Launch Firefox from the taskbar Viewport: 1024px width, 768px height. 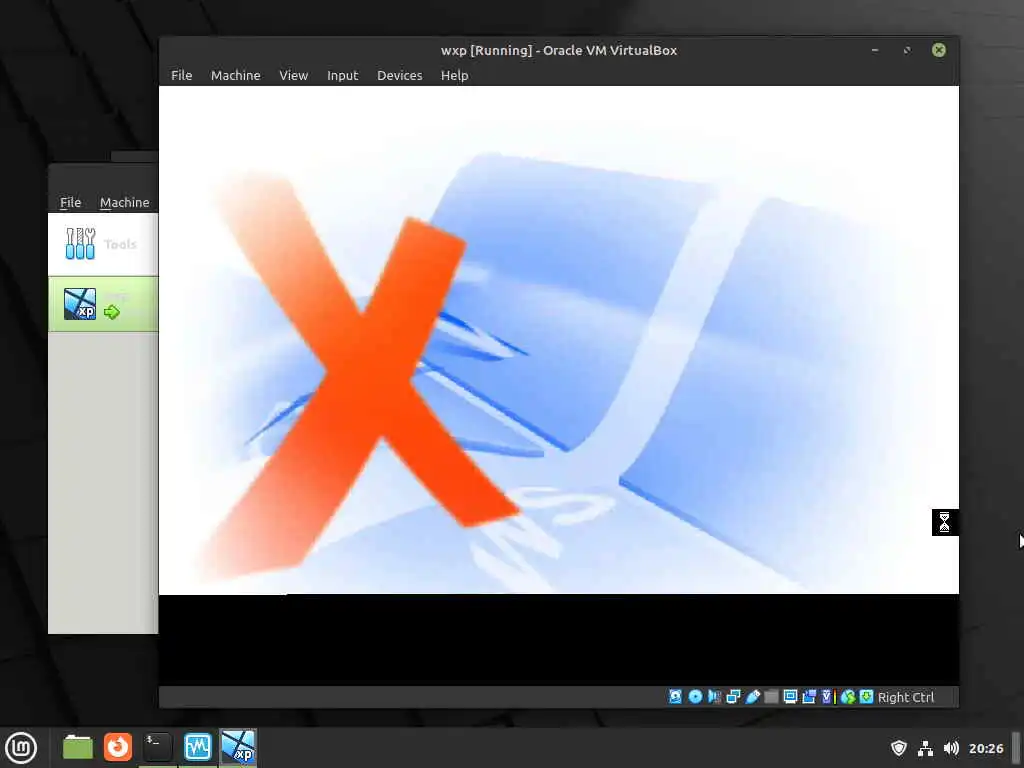(x=118, y=747)
